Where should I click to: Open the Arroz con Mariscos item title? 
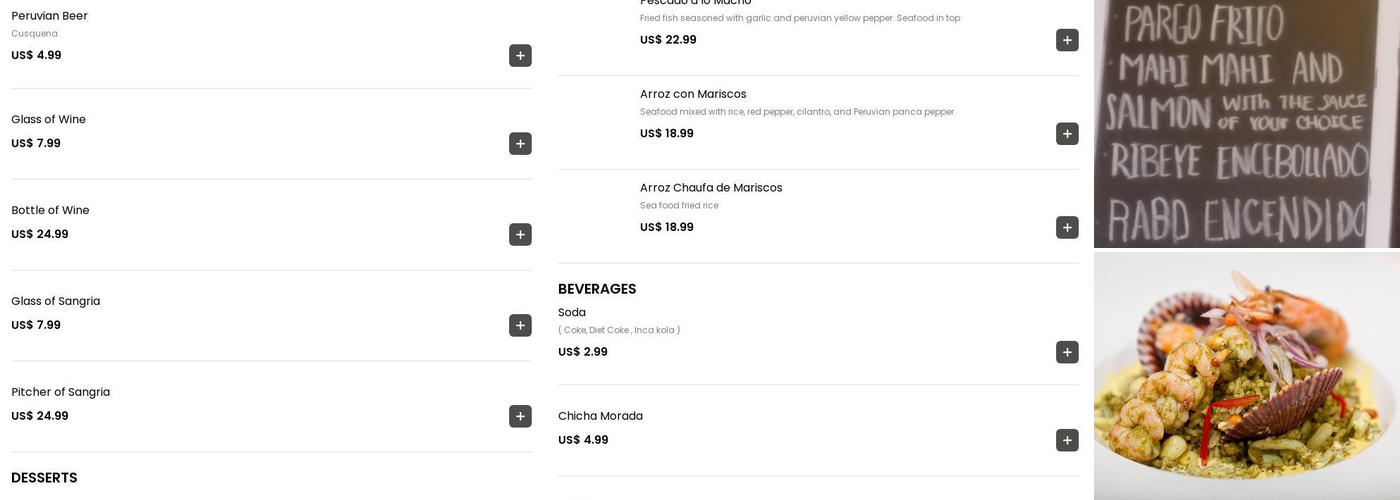pos(693,94)
